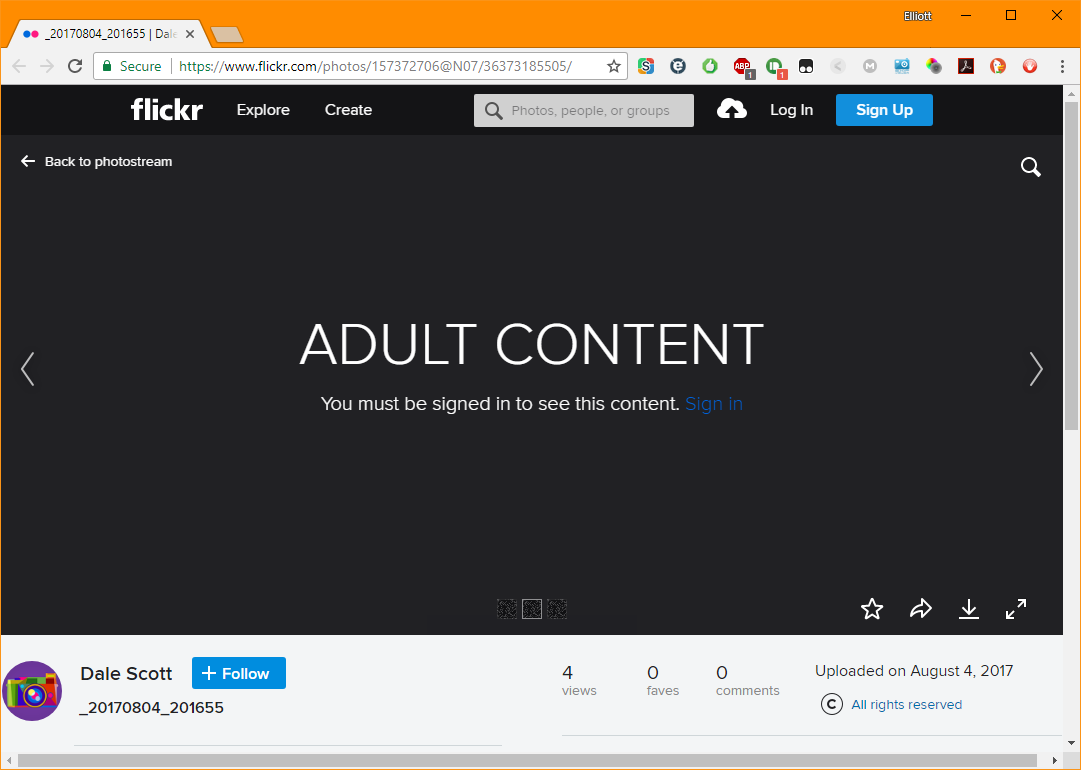The width and height of the screenshot is (1081, 770).
Task: Click the magnifier icon over the photo
Action: click(1030, 167)
